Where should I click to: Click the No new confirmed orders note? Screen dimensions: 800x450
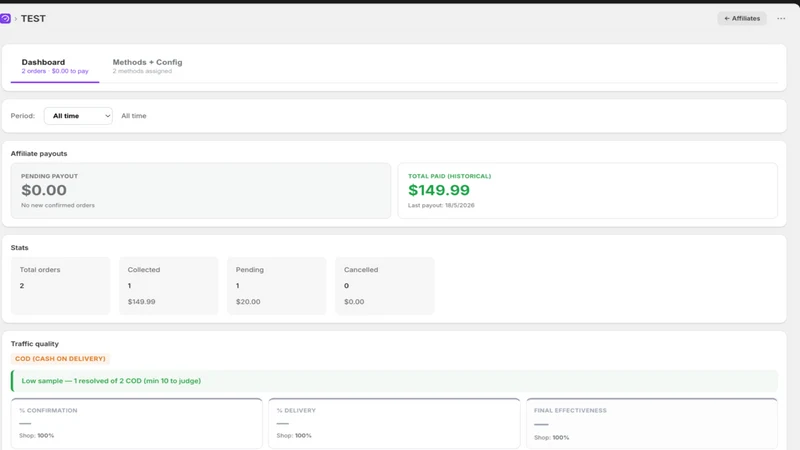coord(58,205)
